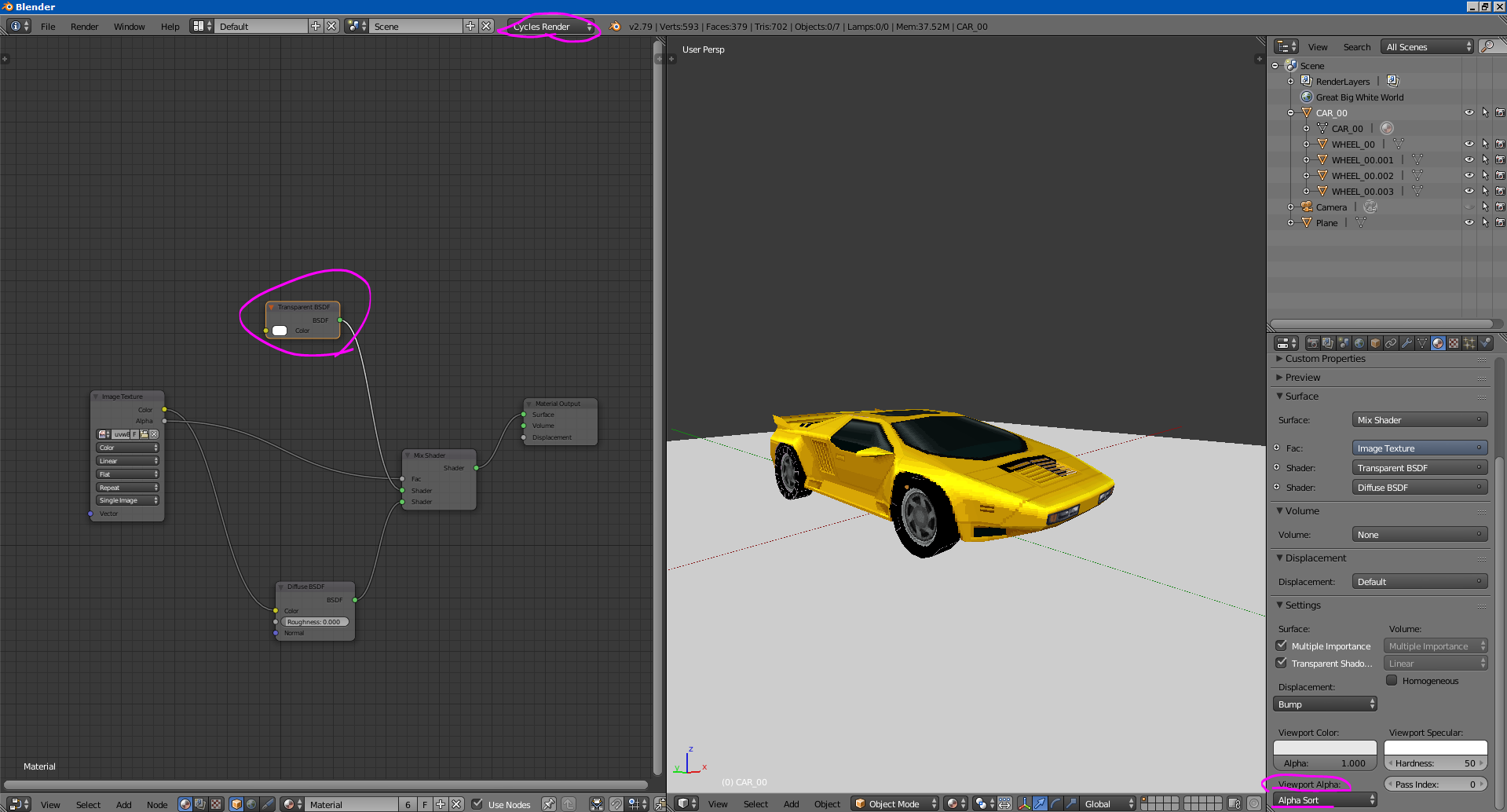
Task: Pin the node tree with pin icon
Action: point(548,804)
